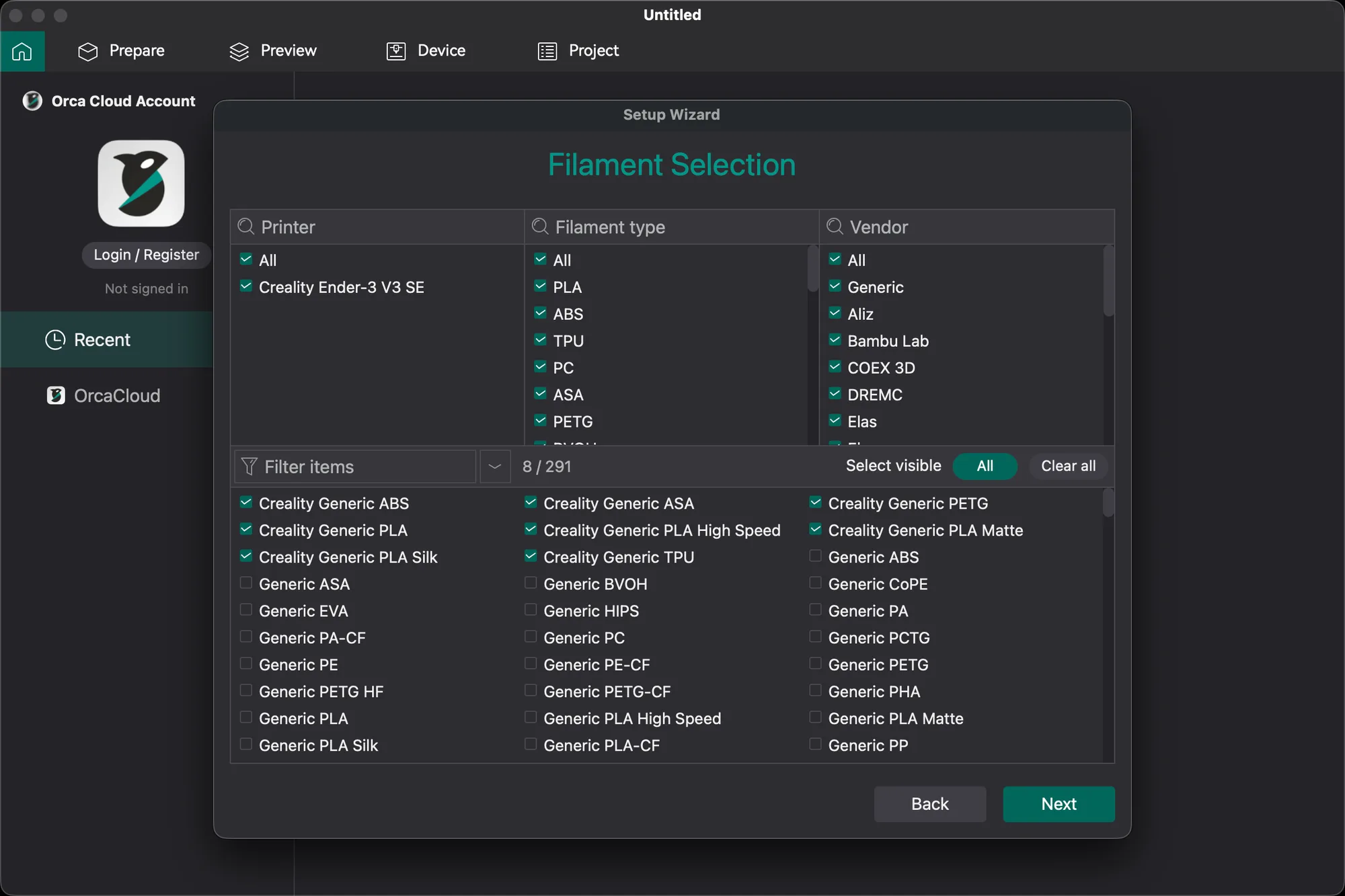Viewport: 1345px width, 896px height.
Task: Uncheck Elas vendor
Action: coord(835,421)
